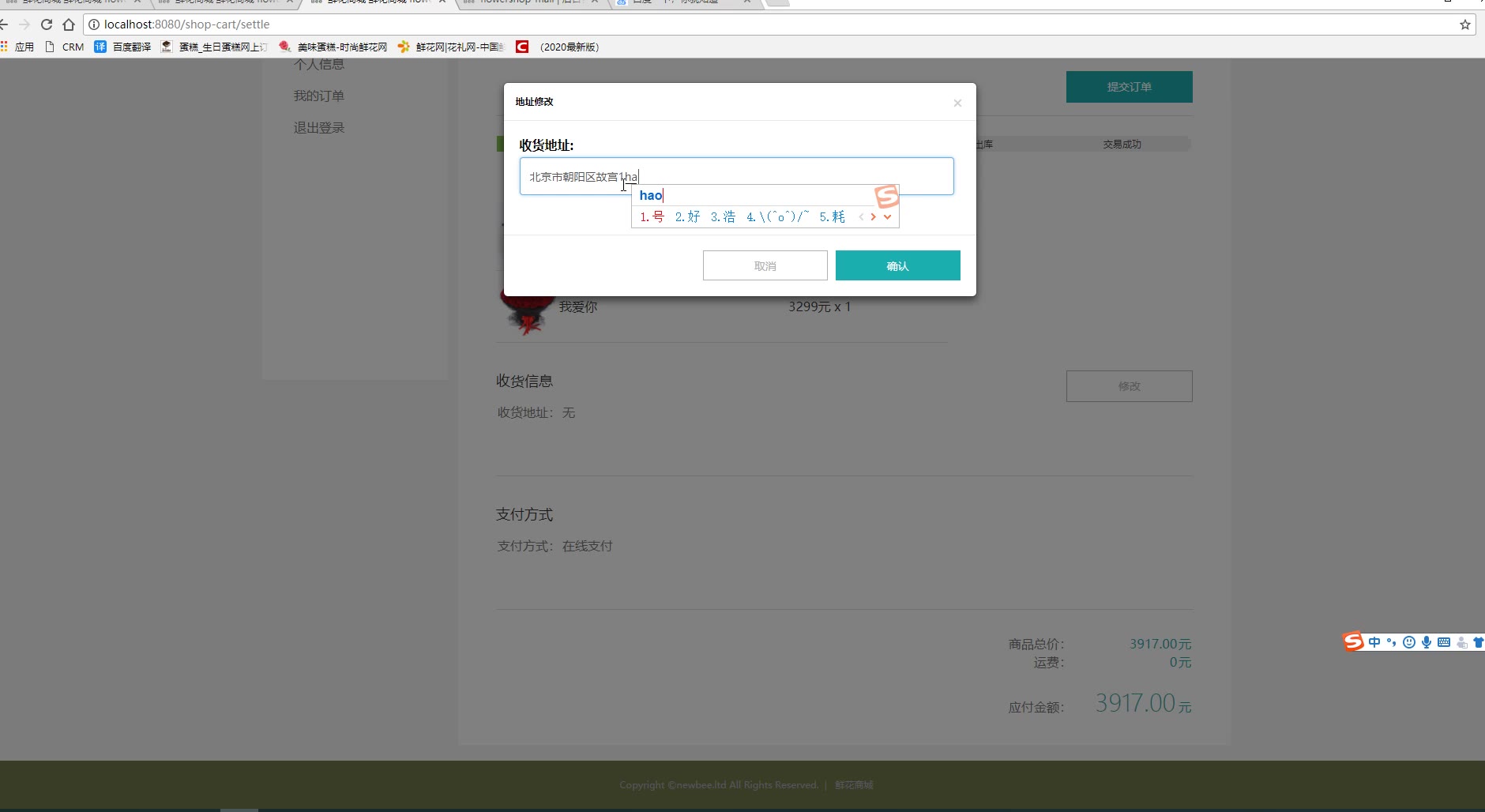This screenshot has height=812, width=1485.
Task: Expand the IME candidate list chevron
Action: (x=887, y=216)
